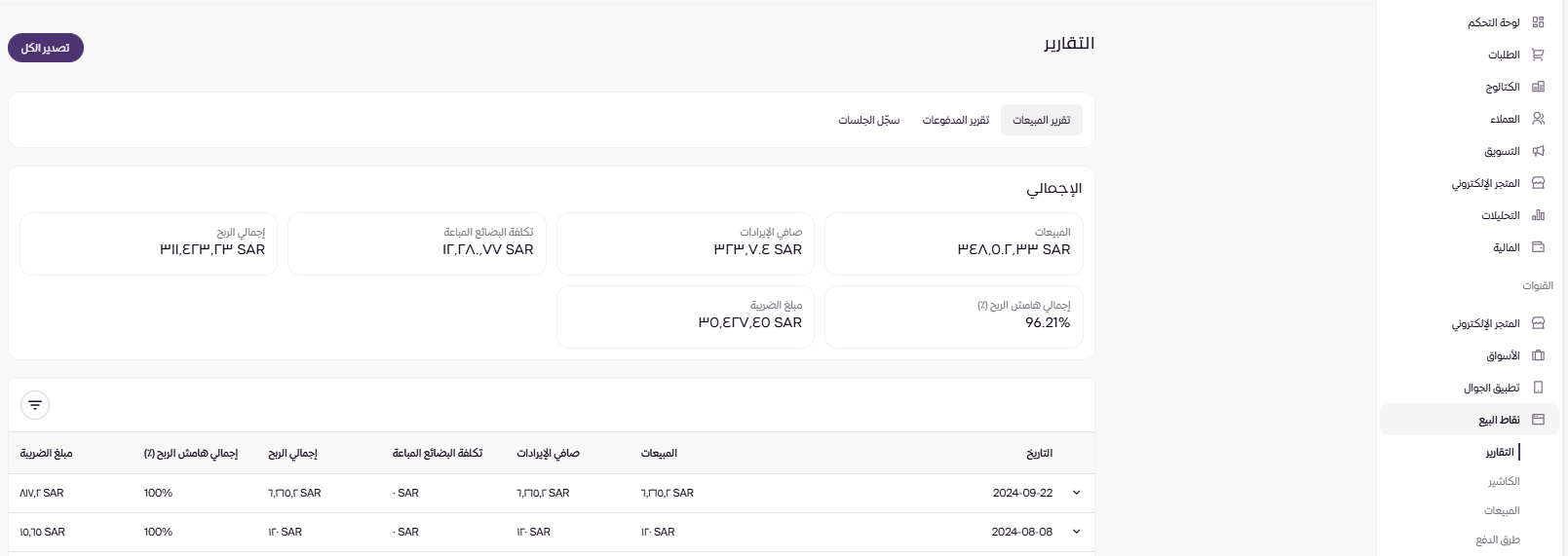This screenshot has height=556, width=1568.
Task: Click the dashboard grid icon in sidebar
Action: tap(1538, 22)
